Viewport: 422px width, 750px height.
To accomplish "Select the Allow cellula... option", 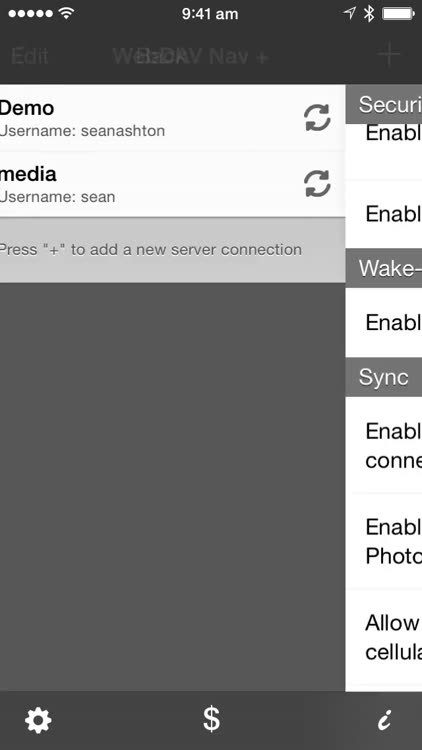I will [384, 637].
